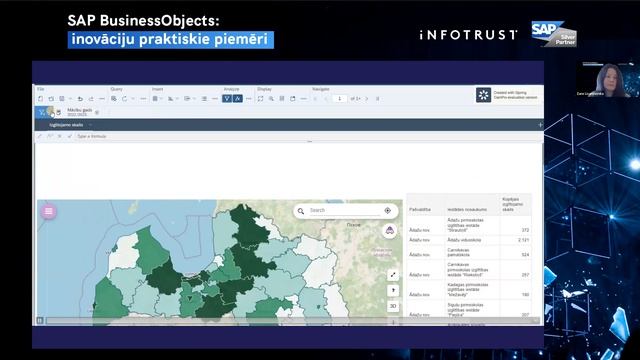Click the Ādažu vidusskola cell

tap(464, 240)
